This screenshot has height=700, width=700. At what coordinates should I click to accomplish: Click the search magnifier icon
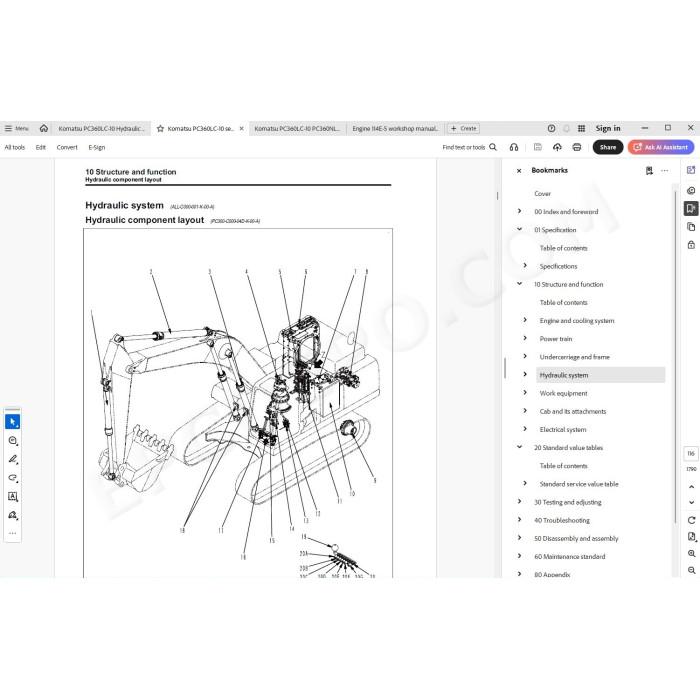tap(493, 147)
